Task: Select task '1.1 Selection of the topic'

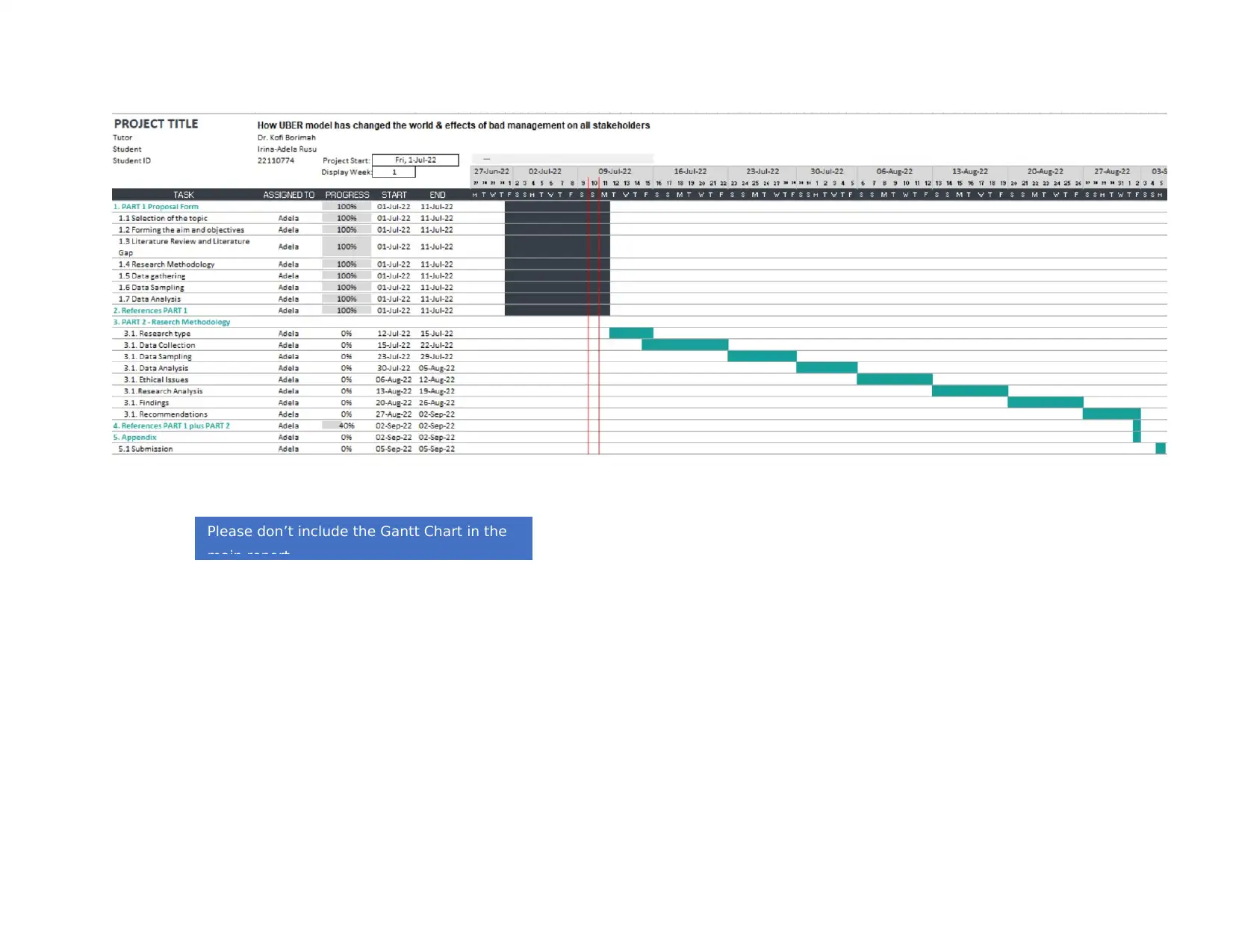Action: pos(163,219)
